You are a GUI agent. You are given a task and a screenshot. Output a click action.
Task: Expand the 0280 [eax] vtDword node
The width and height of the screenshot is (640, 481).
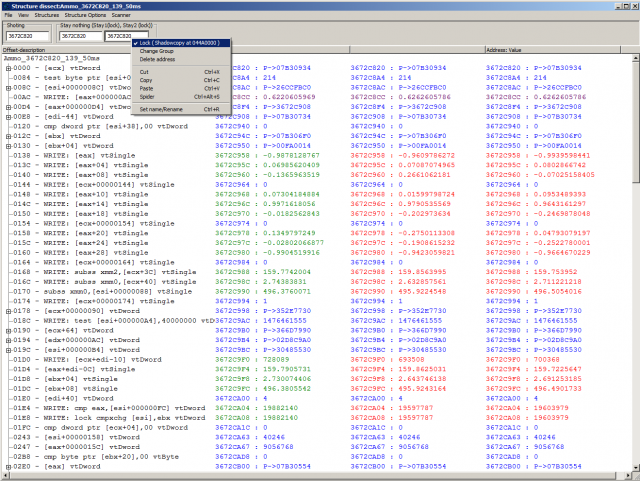(8, 466)
